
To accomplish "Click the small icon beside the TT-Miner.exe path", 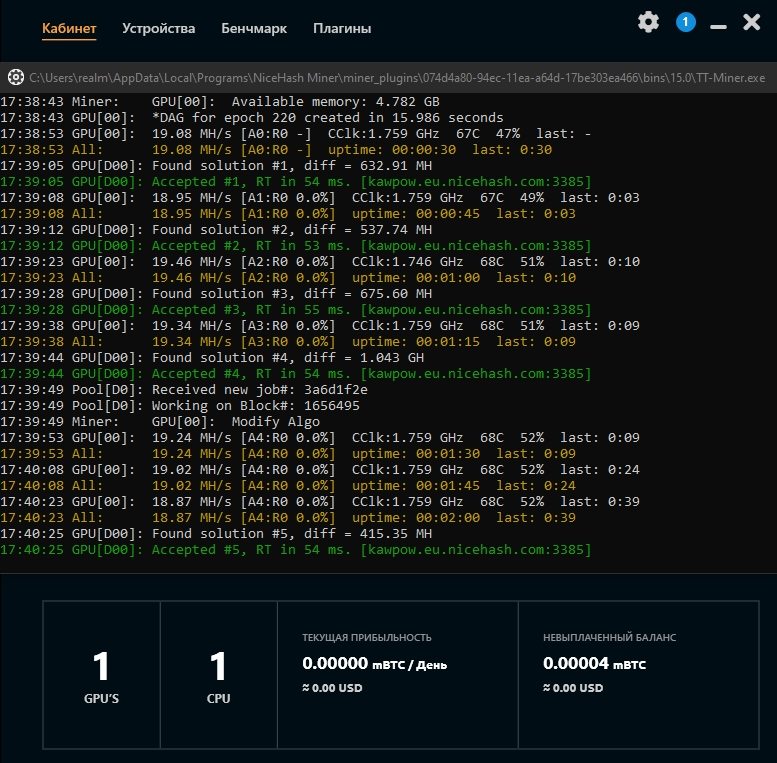I will 15,77.
